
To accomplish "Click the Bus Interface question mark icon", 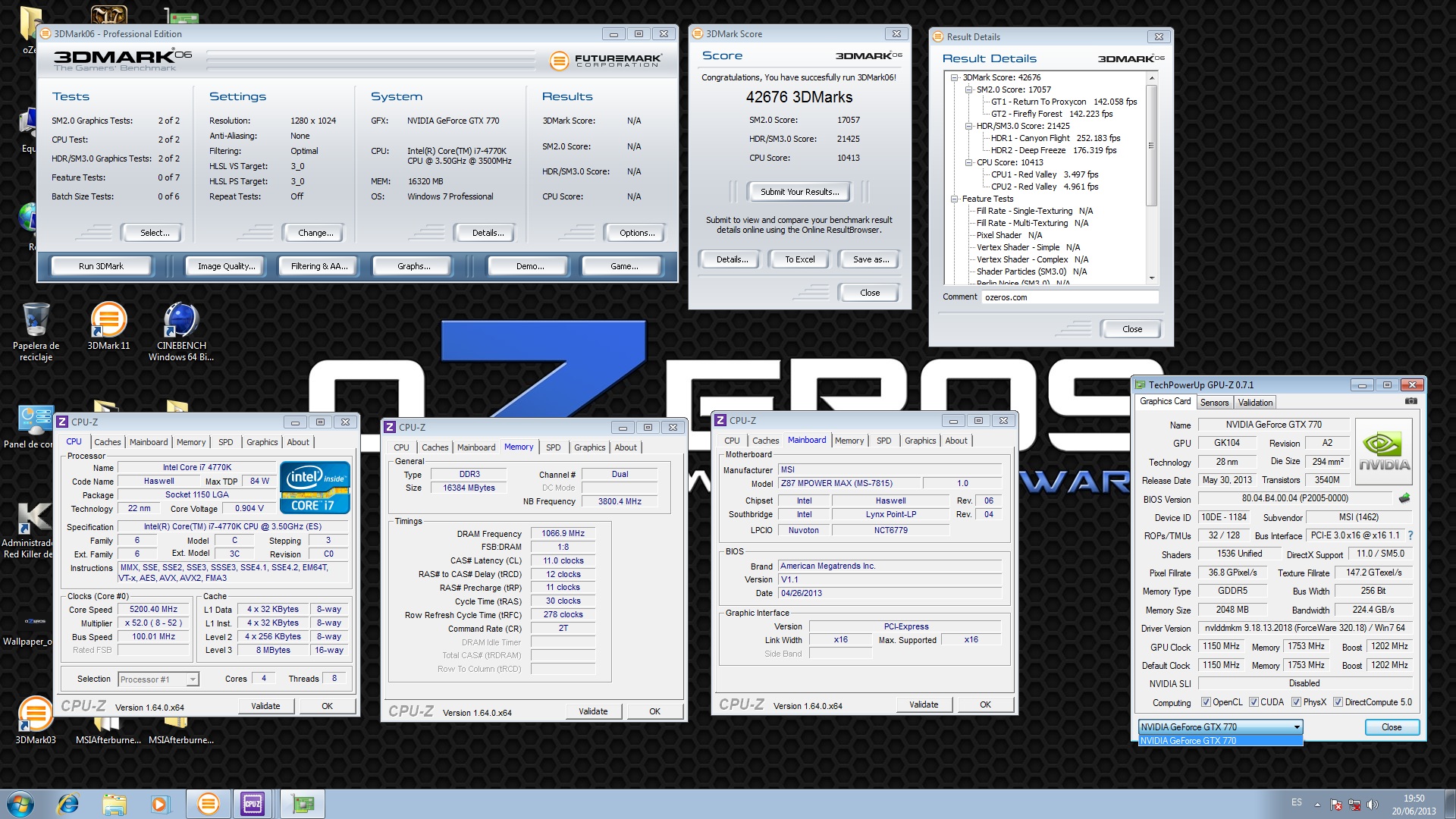I will (1410, 535).
